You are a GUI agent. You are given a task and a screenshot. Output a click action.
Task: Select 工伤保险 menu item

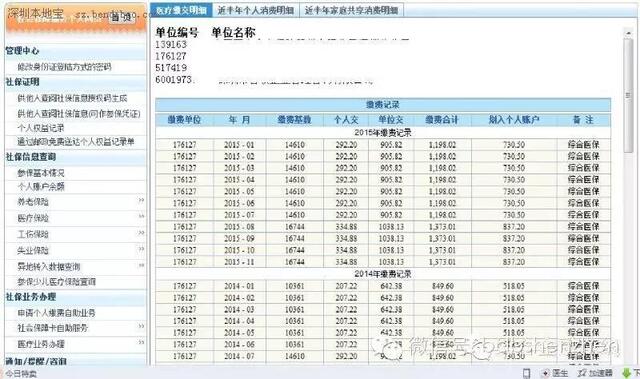(x=33, y=234)
